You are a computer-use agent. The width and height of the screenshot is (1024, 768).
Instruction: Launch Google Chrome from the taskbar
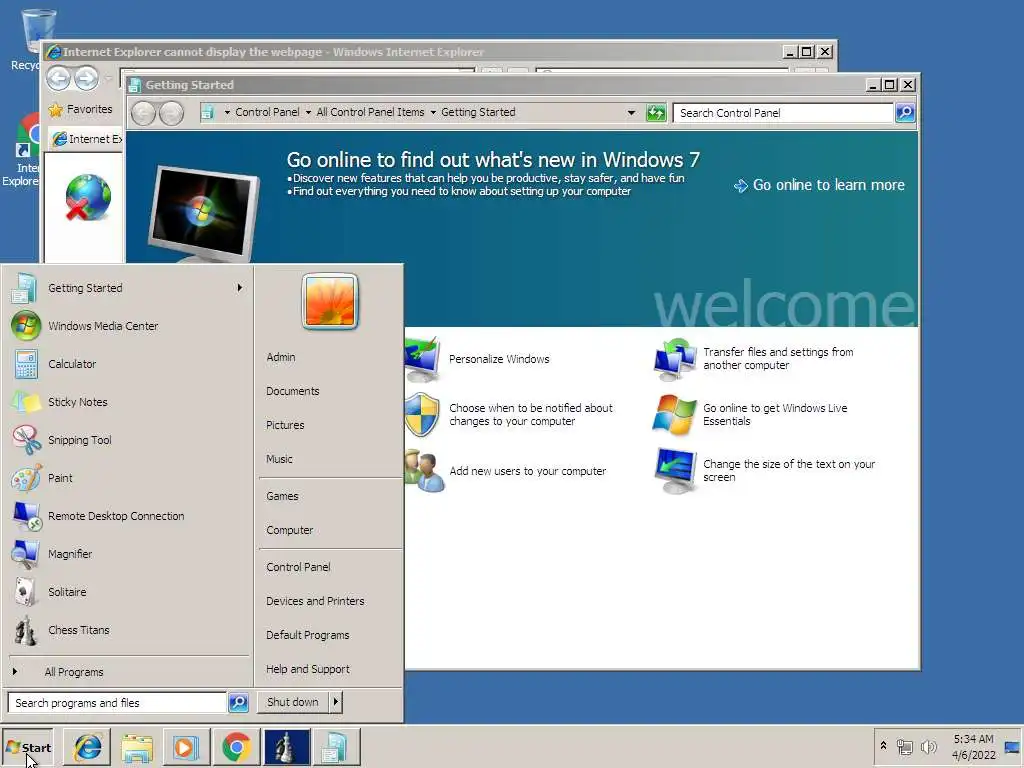[236, 748]
